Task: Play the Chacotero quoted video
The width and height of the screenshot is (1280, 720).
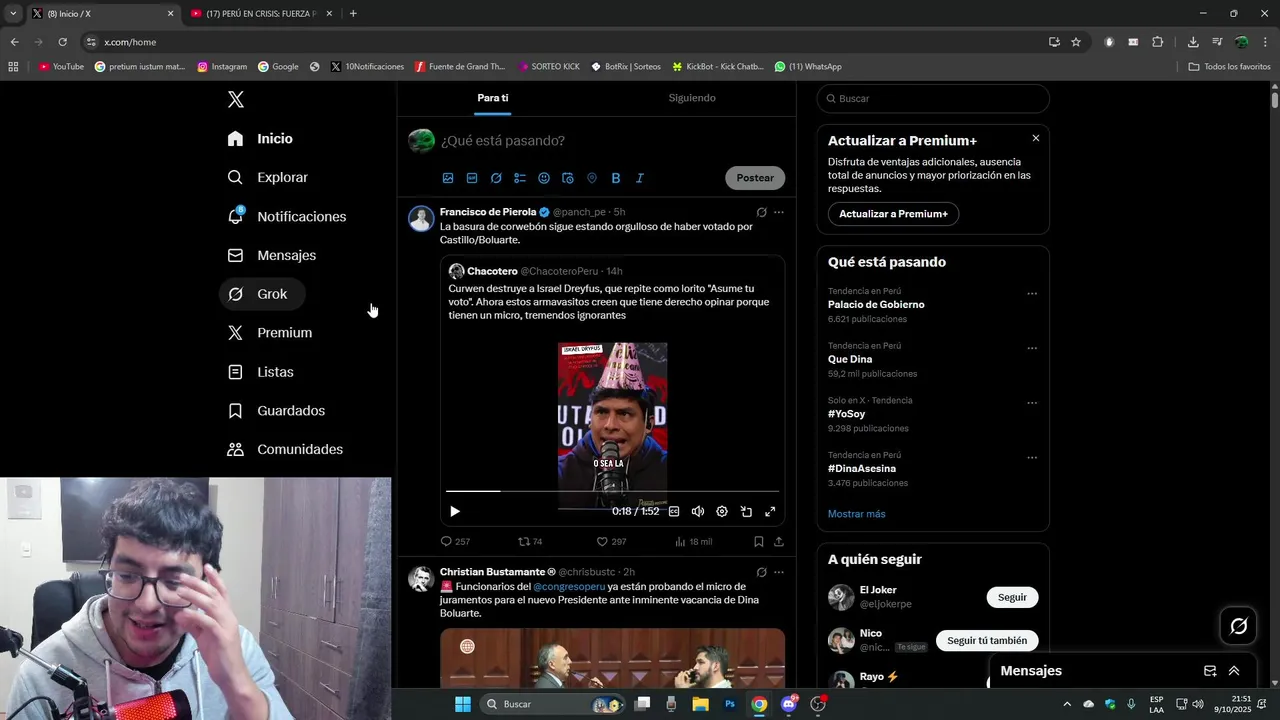Action: (x=455, y=511)
